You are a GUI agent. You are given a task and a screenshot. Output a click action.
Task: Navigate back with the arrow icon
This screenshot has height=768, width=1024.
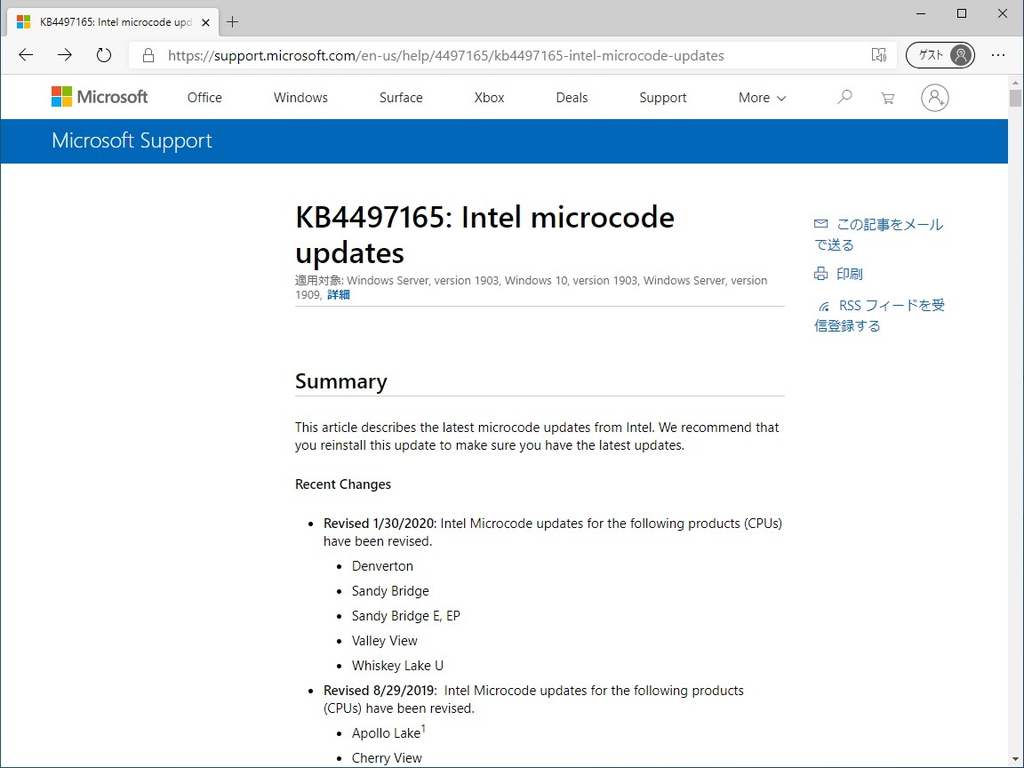[26, 55]
